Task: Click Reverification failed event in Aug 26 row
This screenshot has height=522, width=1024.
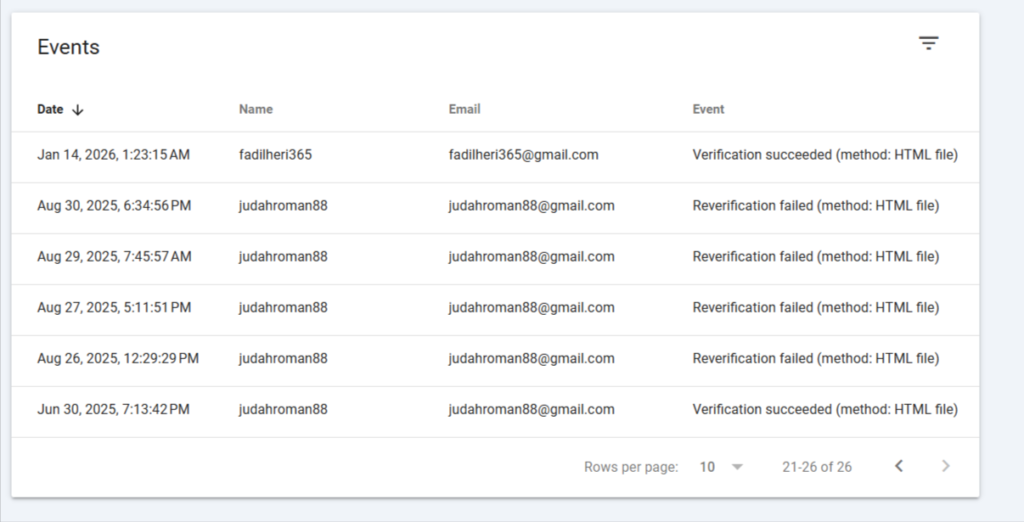Action: [x=816, y=359]
